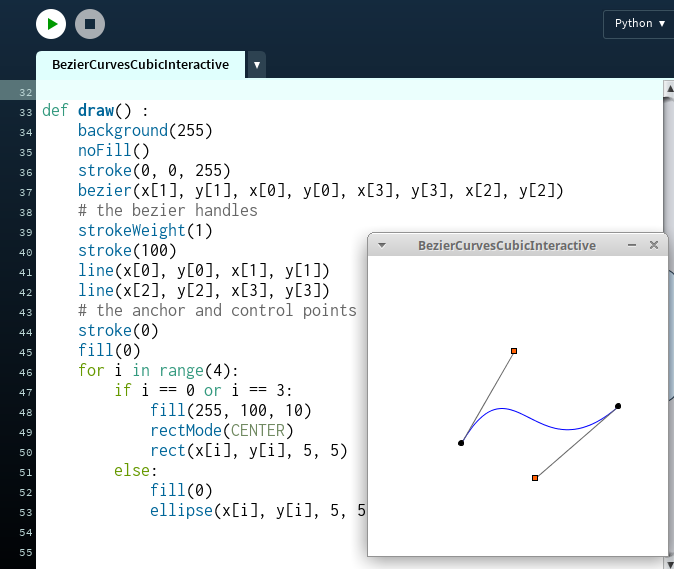Click line number 55 in the gutter

click(x=26, y=553)
